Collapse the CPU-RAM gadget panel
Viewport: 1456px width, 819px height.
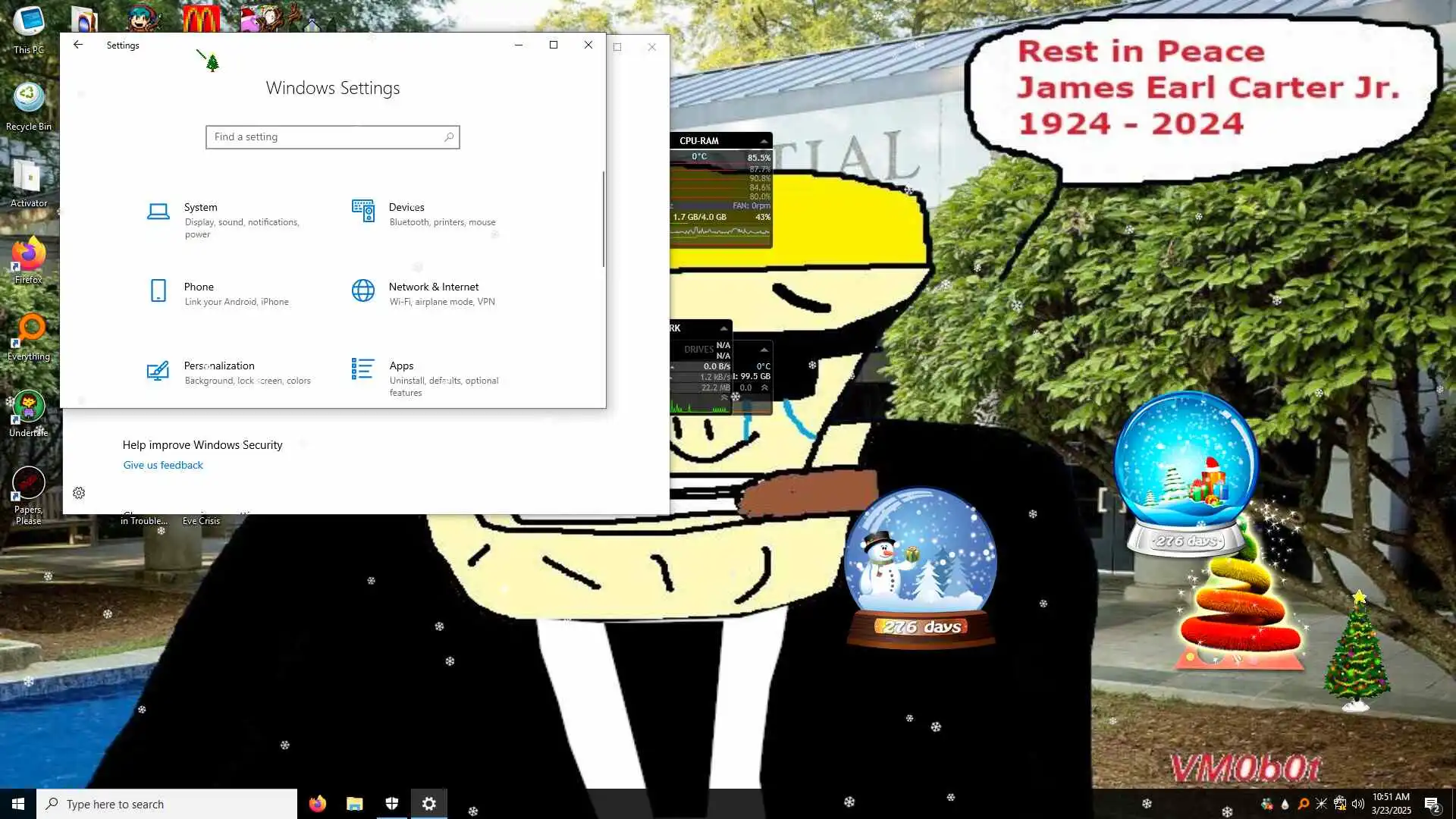click(764, 141)
